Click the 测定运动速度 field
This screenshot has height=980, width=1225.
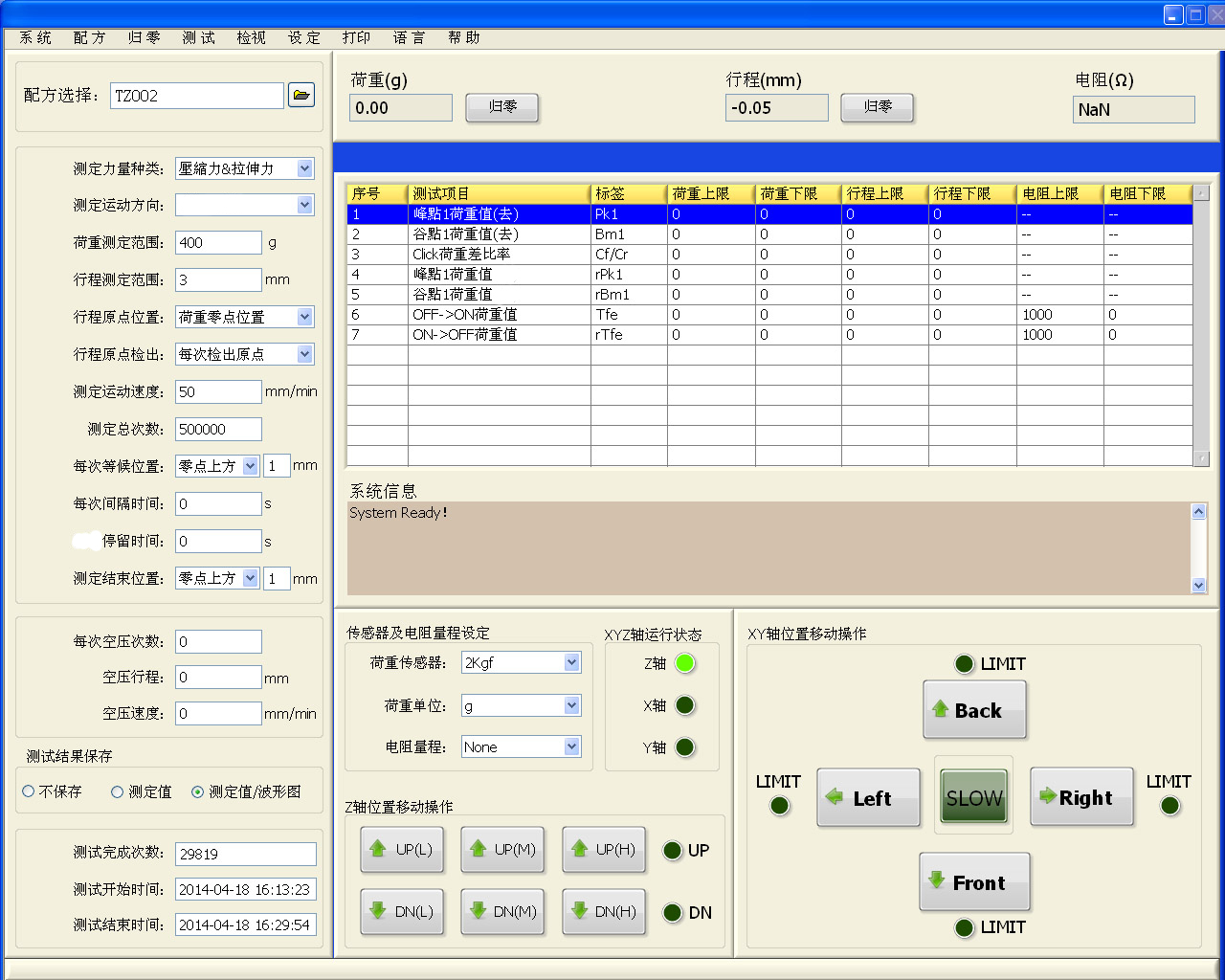click(x=218, y=391)
